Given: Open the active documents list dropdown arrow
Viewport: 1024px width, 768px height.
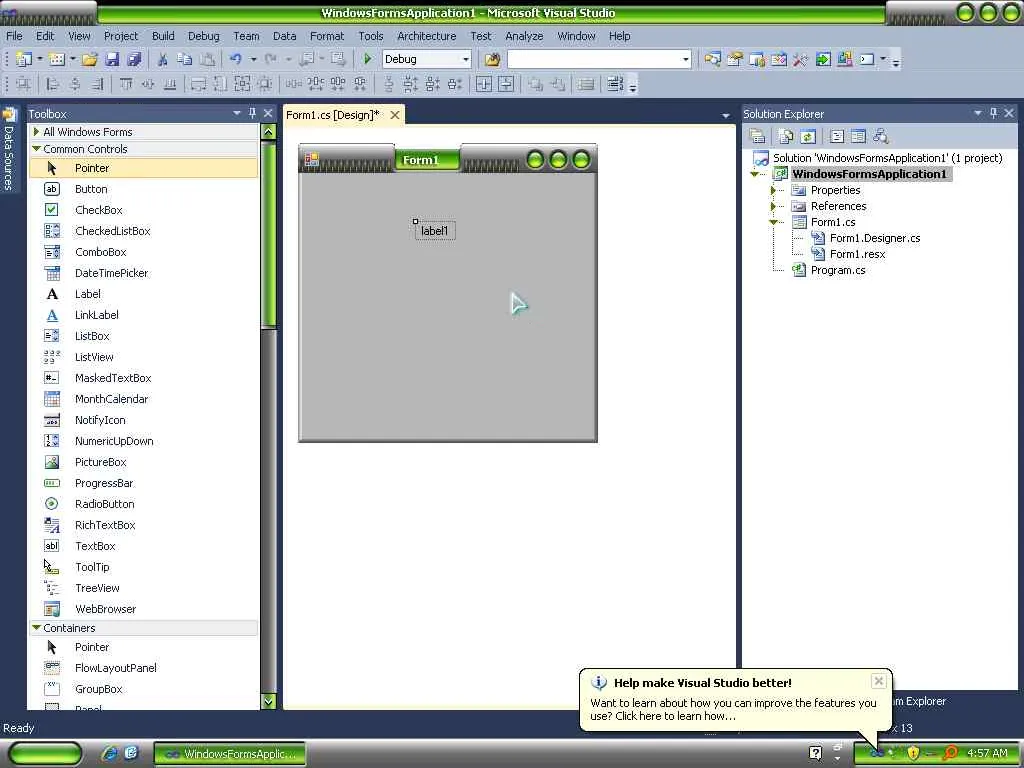Looking at the screenshot, I should coord(726,116).
